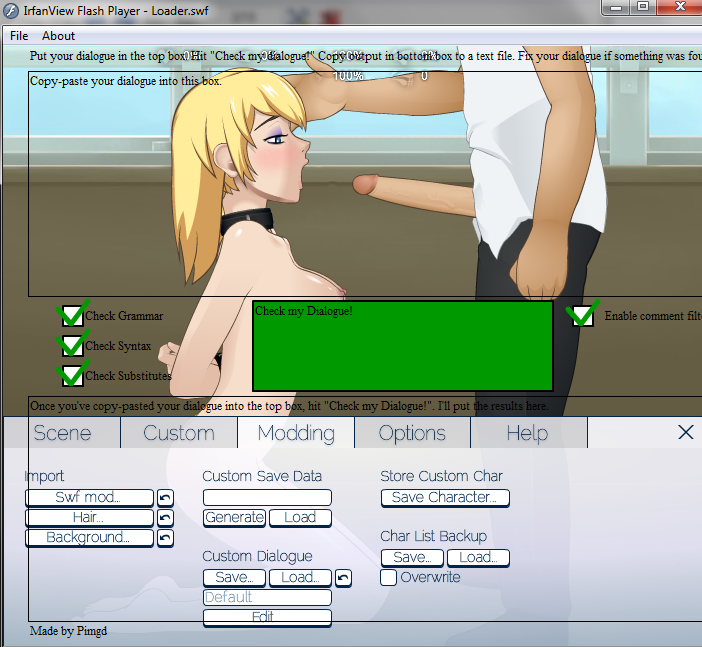The image size is (702, 647).
Task: Switch to the Scene tab
Action: click(x=62, y=433)
